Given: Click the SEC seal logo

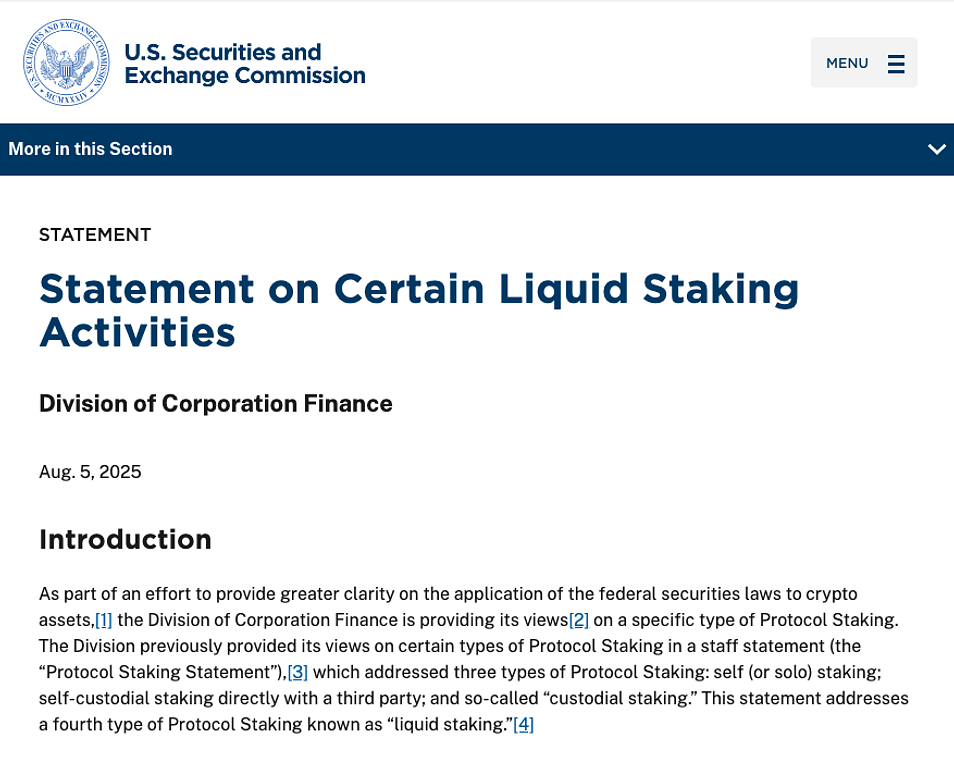Looking at the screenshot, I should 66,62.
